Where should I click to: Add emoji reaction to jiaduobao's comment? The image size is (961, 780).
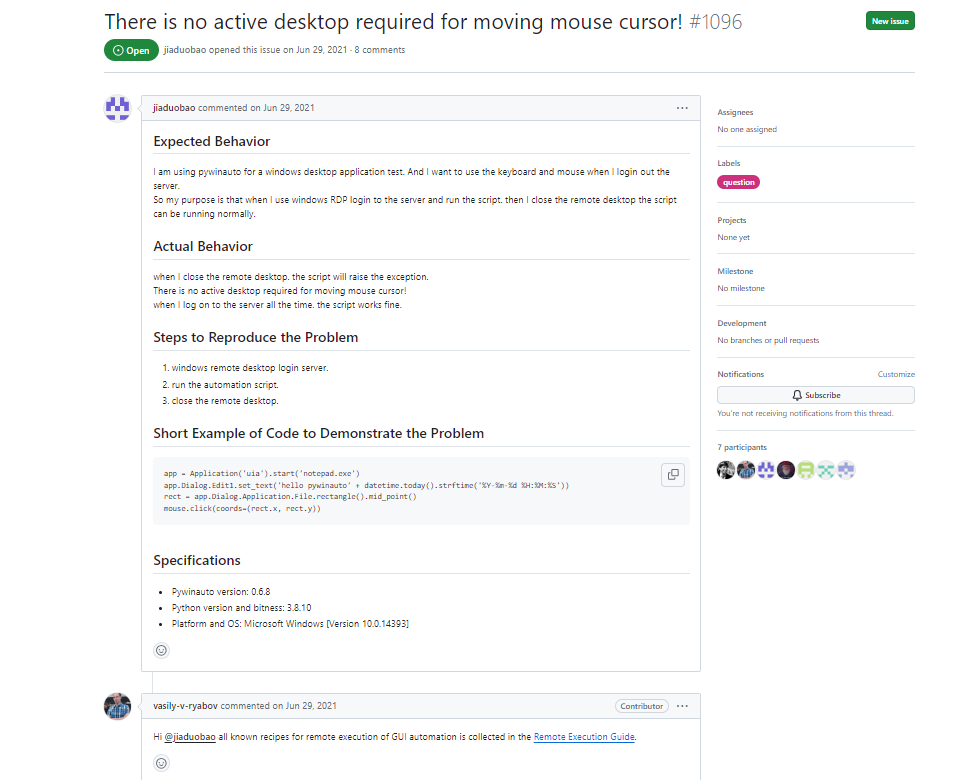(161, 650)
